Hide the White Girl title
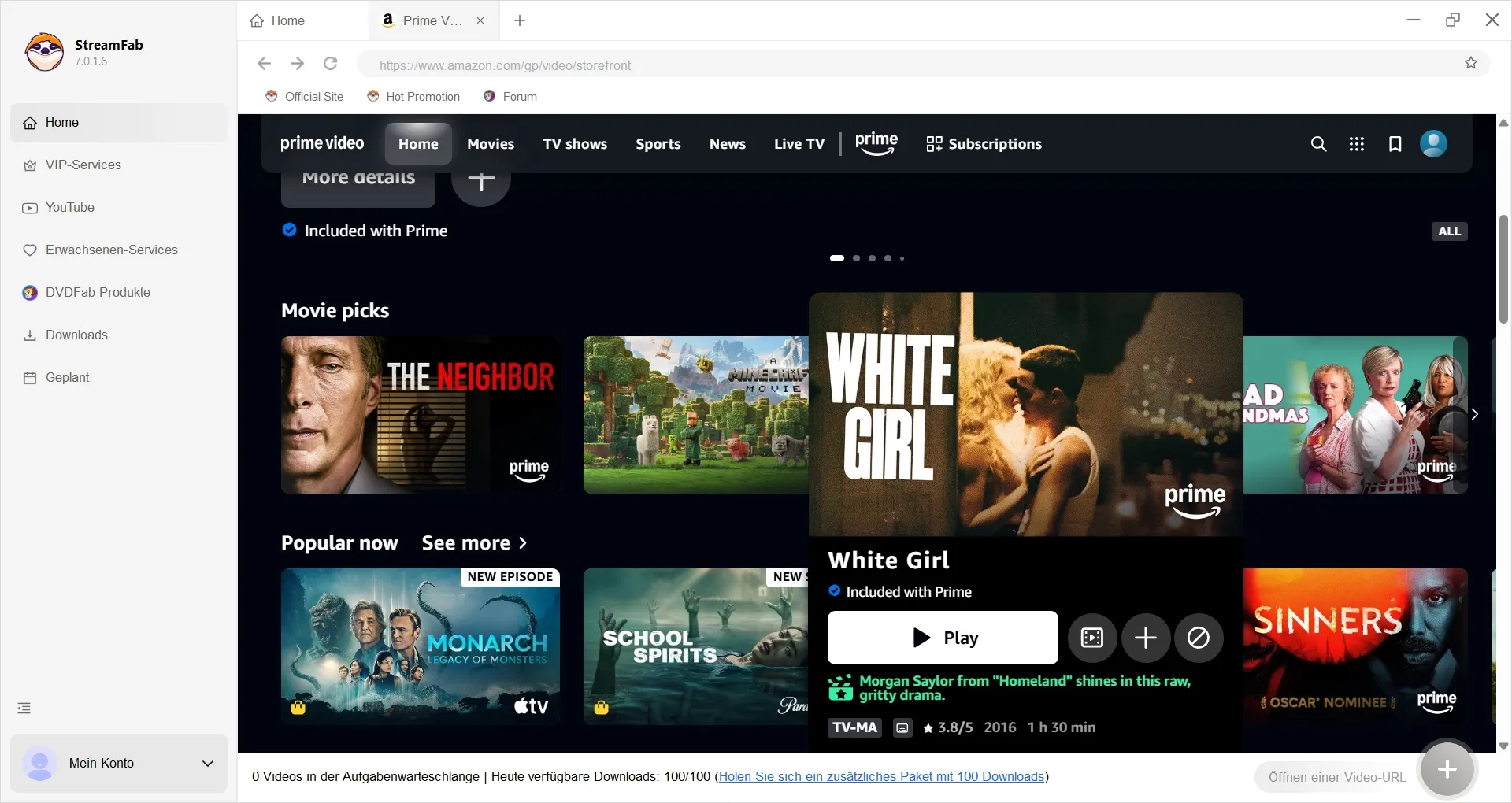 pos(1198,638)
